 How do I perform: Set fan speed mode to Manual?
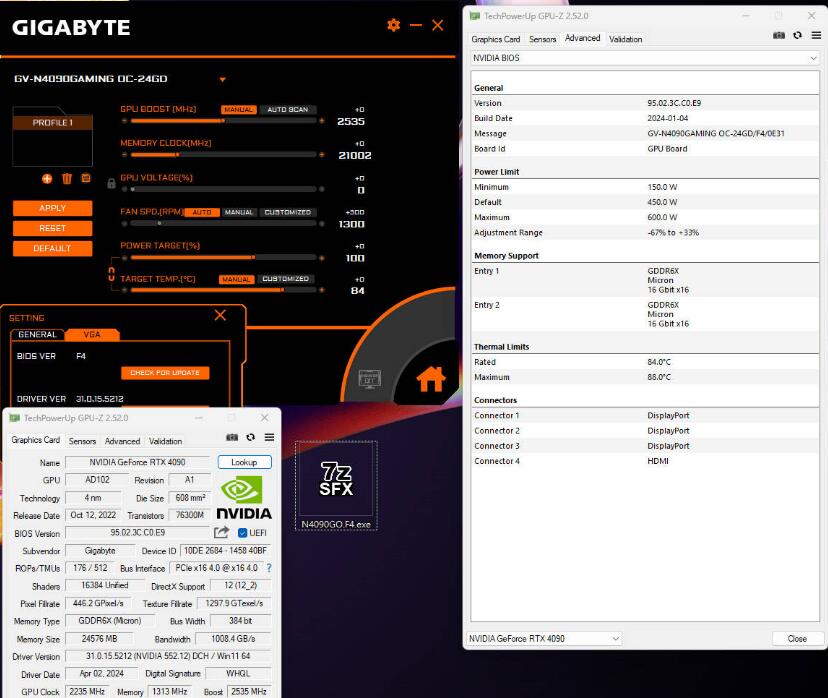click(239, 213)
